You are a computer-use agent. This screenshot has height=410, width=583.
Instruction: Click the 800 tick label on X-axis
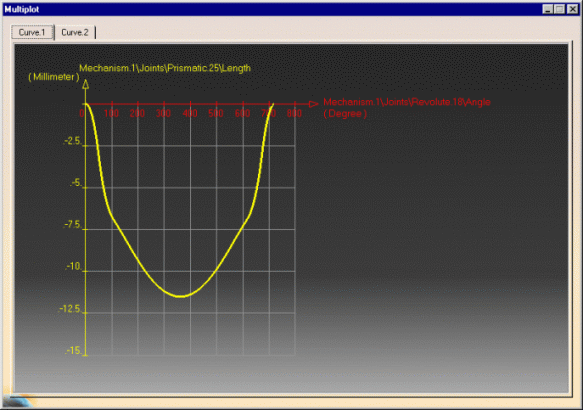click(294, 113)
